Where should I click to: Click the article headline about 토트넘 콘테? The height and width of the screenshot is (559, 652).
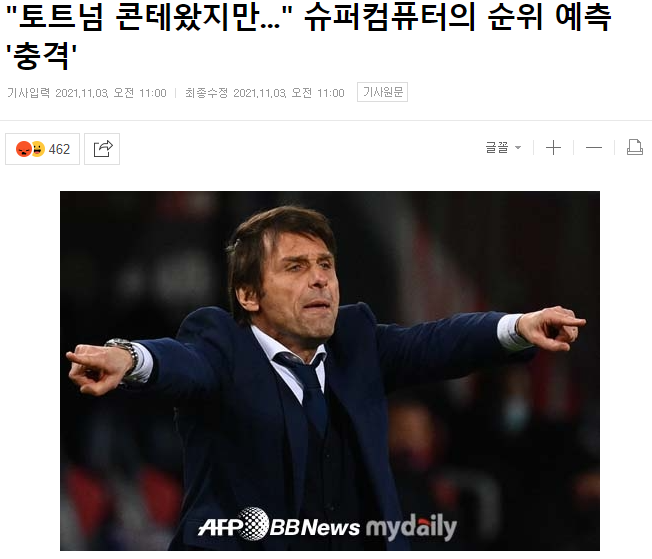click(x=309, y=37)
